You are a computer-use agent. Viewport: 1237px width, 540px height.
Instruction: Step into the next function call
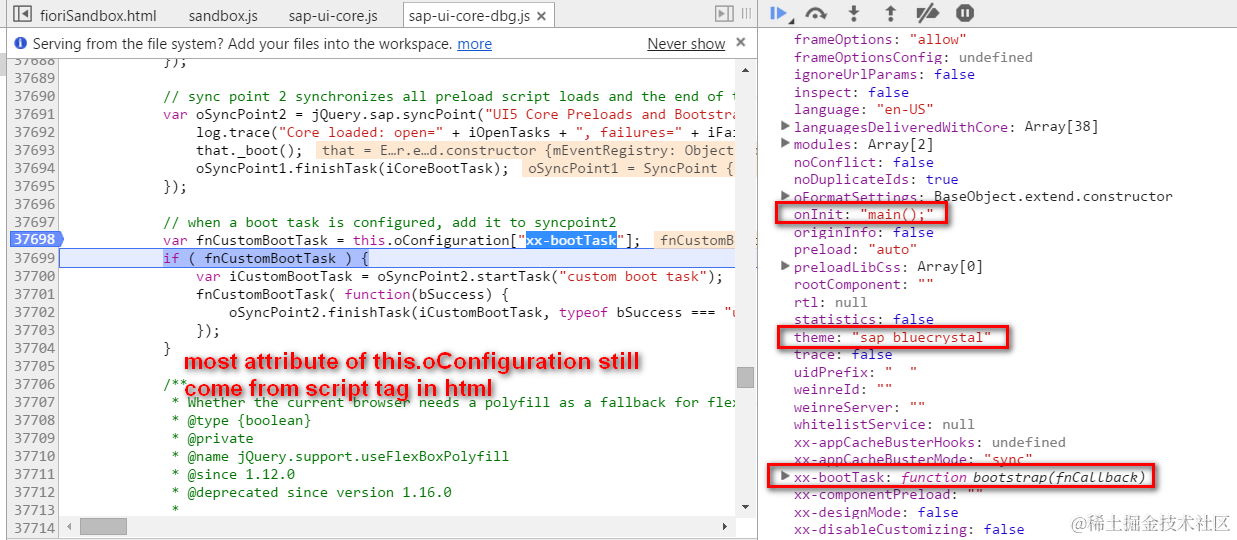click(853, 13)
